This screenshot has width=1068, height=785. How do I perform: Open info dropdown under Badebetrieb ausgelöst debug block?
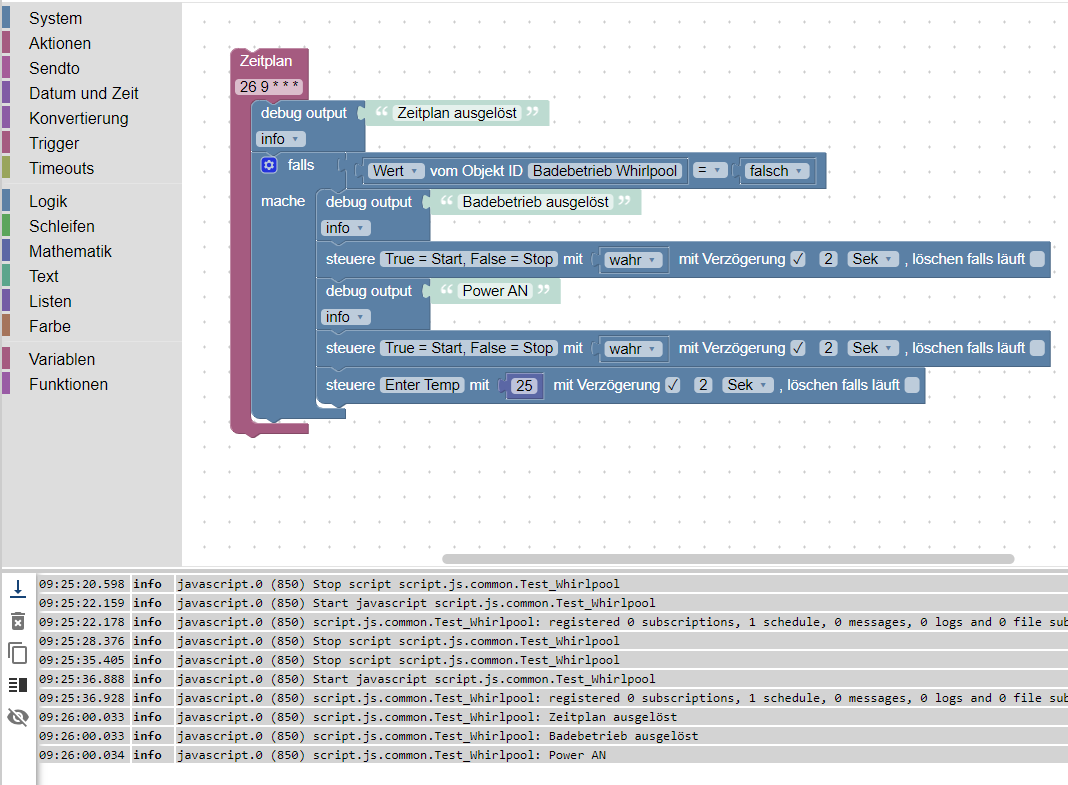(345, 228)
